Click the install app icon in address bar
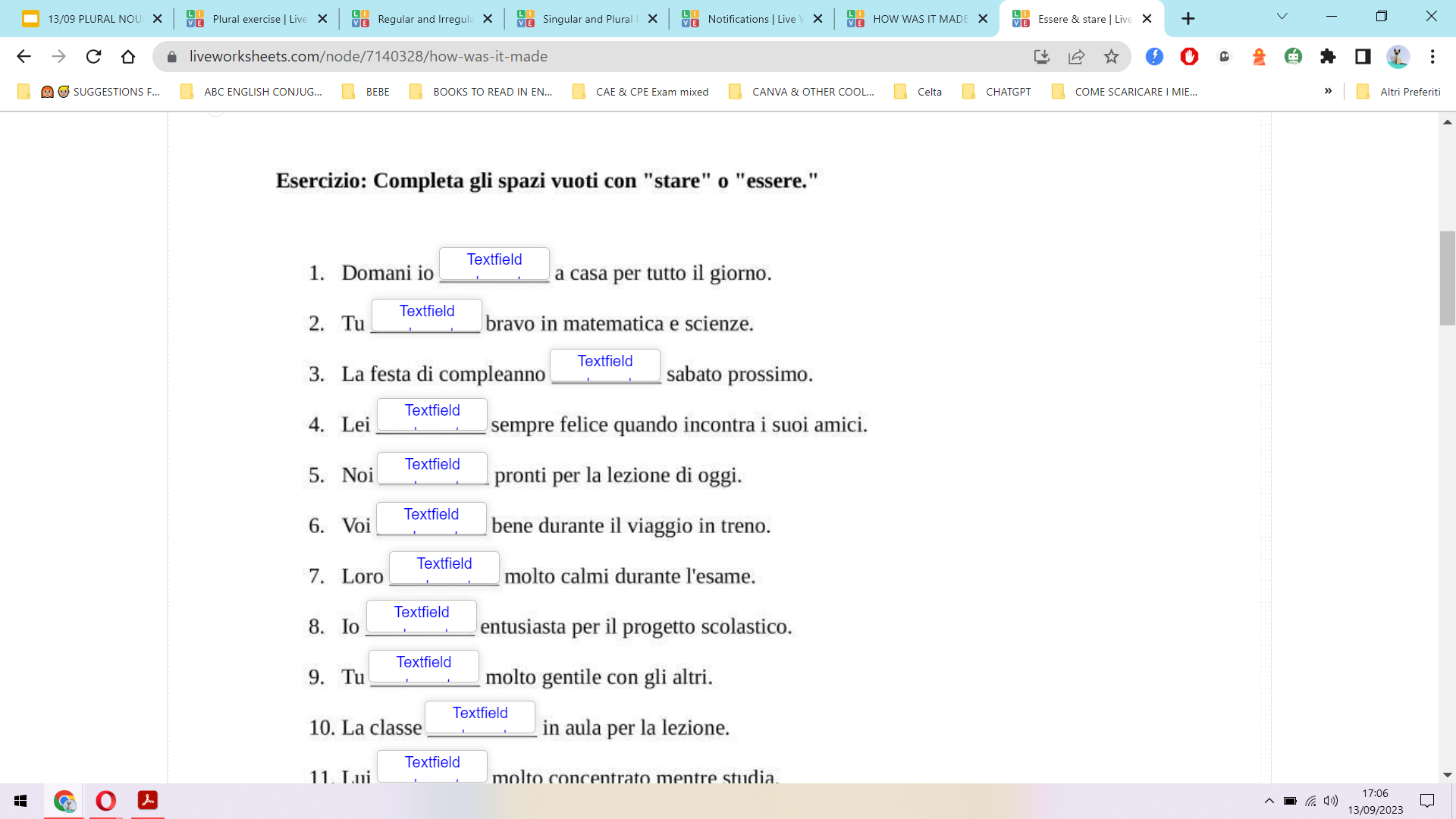 1041,56
